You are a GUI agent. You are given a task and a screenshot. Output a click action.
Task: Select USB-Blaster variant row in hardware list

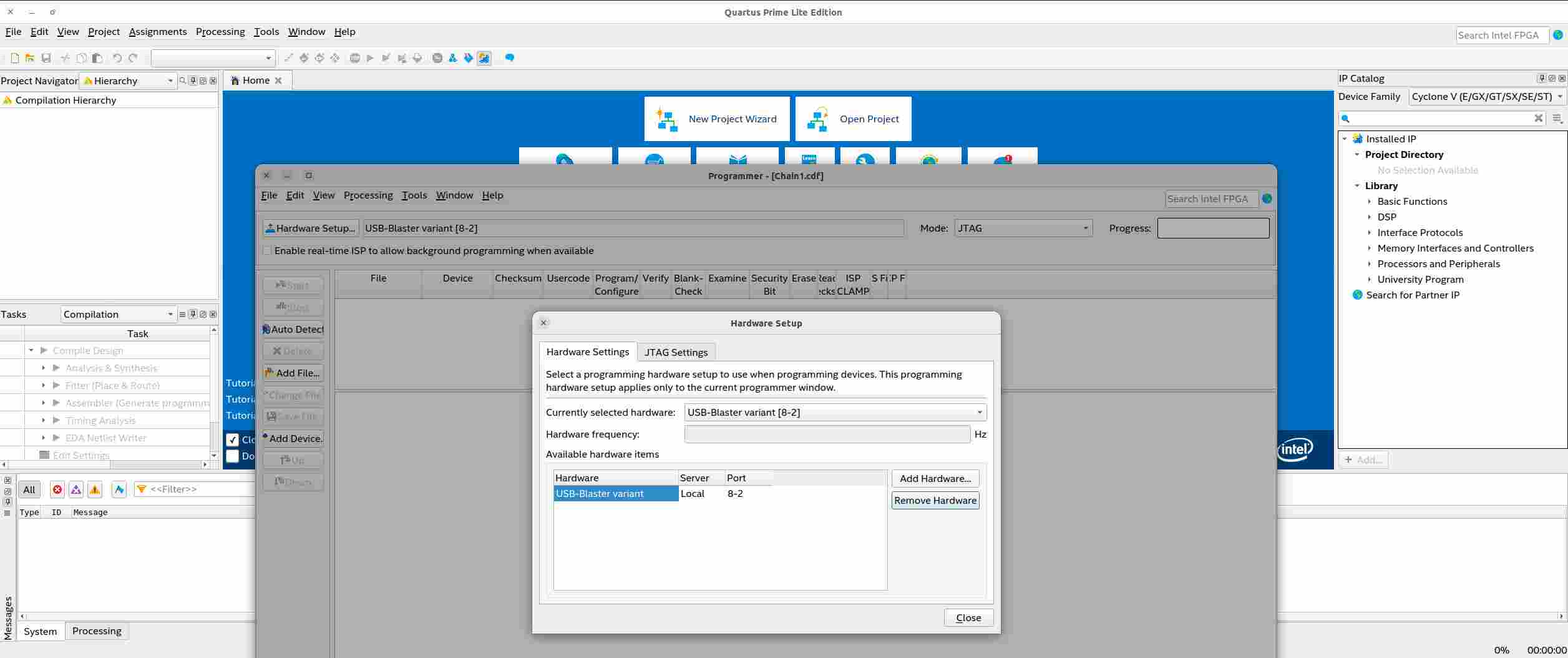[720, 493]
